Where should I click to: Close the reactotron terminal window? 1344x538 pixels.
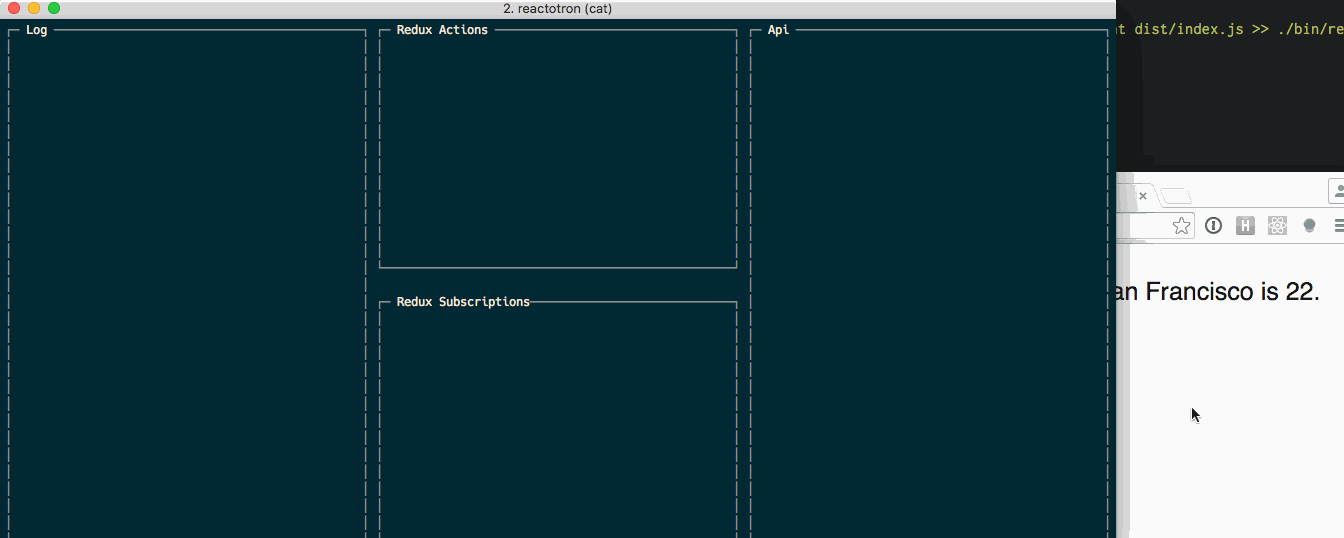pyautogui.click(x=14, y=8)
